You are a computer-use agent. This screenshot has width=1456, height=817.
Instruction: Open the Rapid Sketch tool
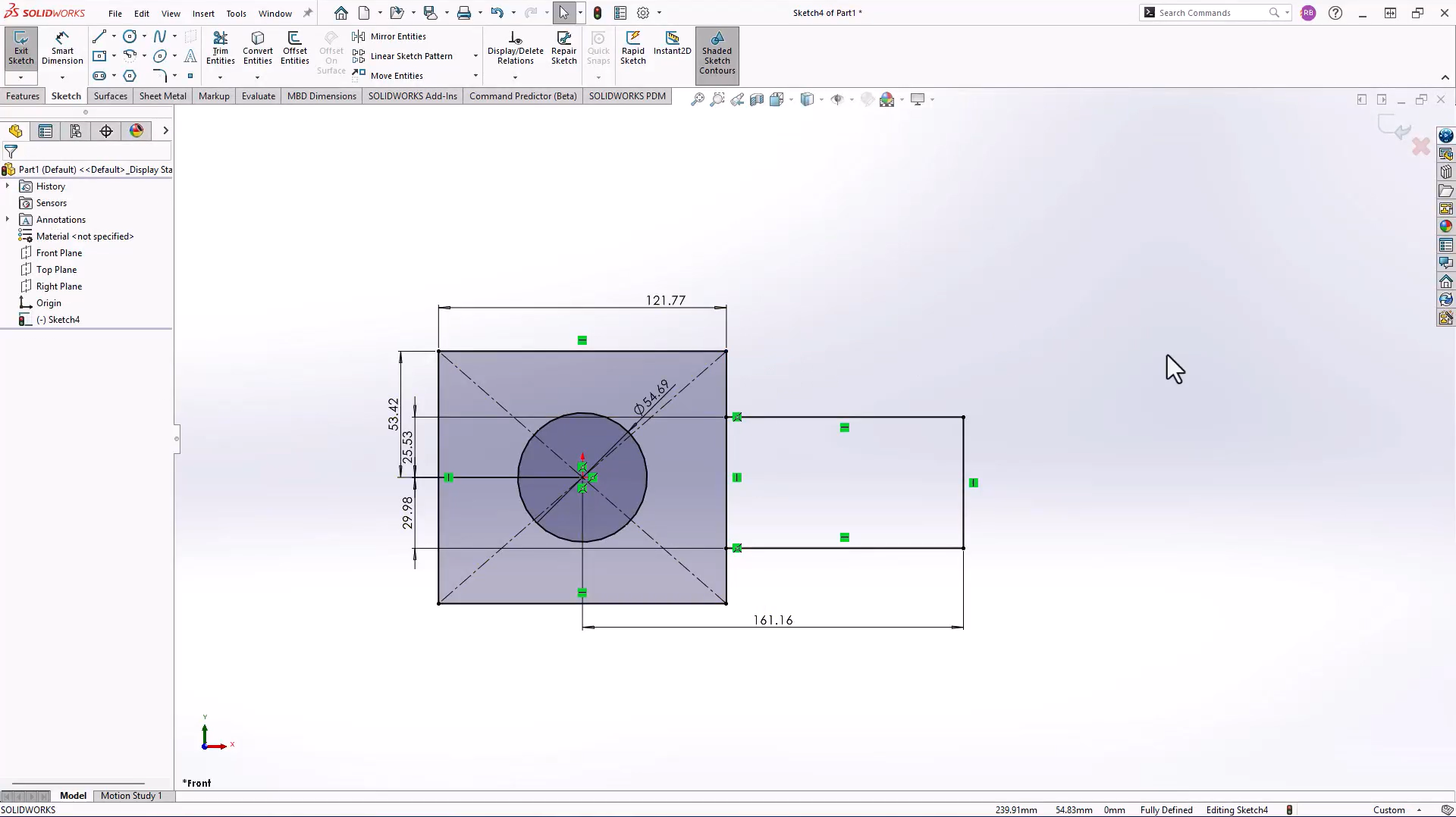coord(632,49)
